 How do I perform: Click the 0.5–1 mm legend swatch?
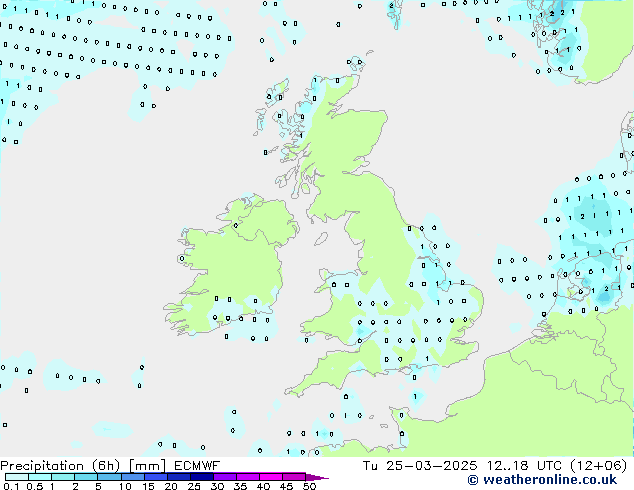[x=40, y=477]
